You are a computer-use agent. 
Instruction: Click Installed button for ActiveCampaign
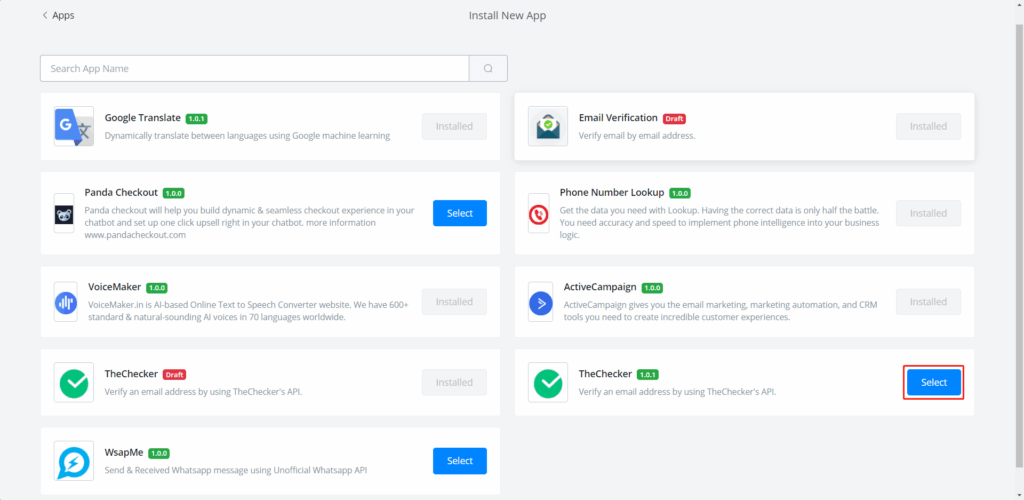[928, 302]
